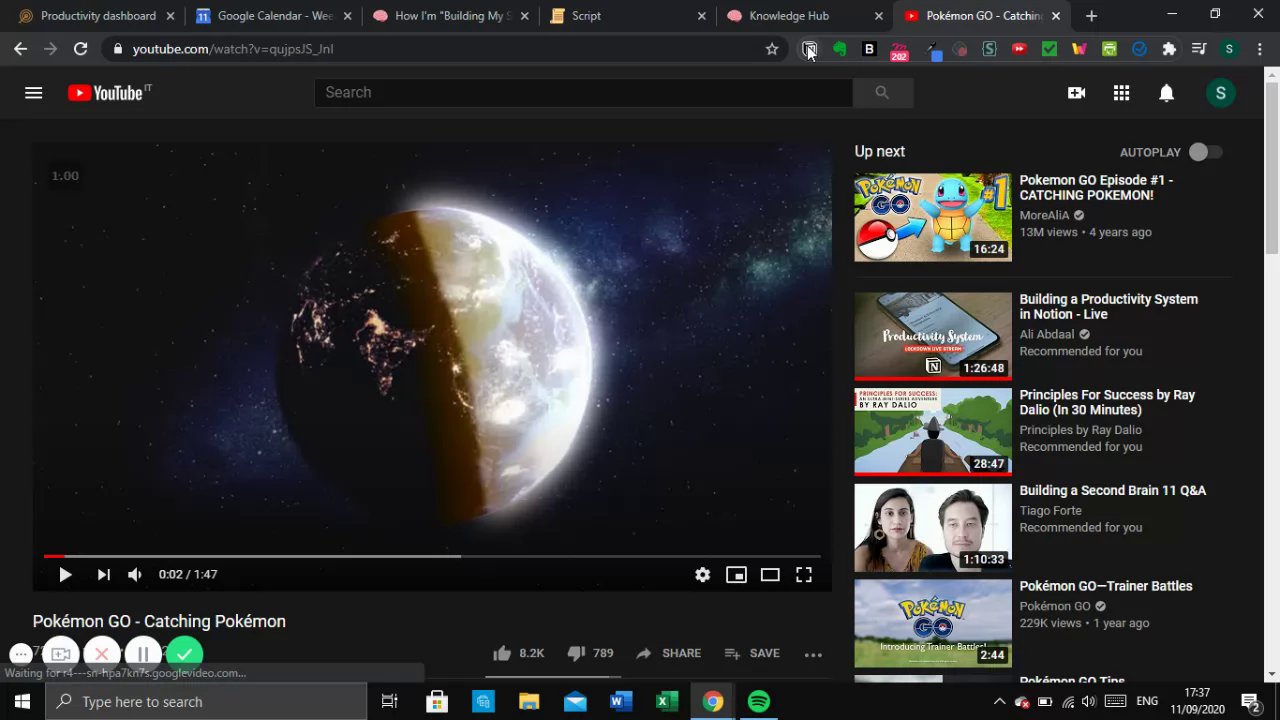Switch to the Google Calendar tab
This screenshot has width=1280, height=720.
pyautogui.click(x=275, y=16)
